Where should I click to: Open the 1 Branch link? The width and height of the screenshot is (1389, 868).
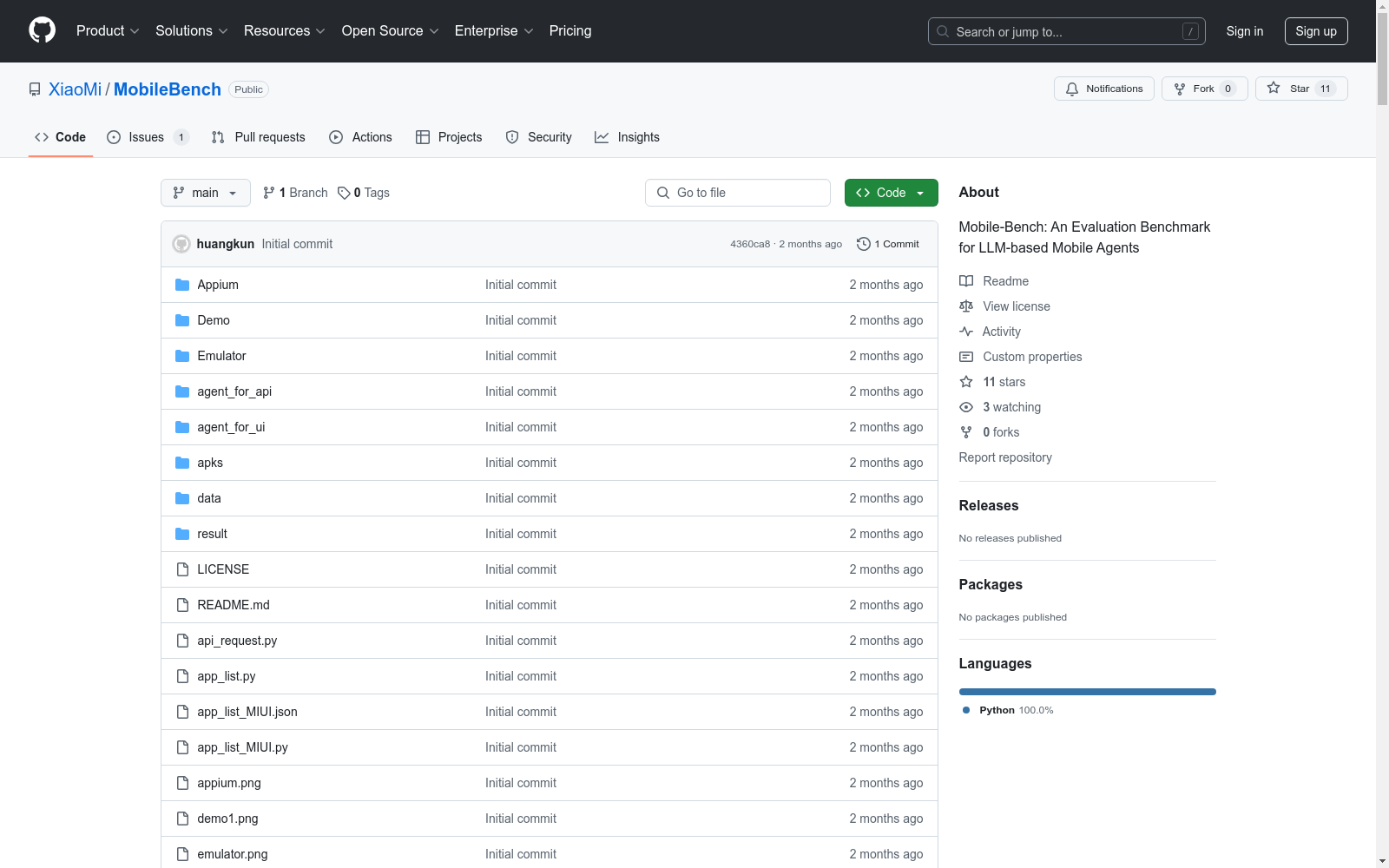[295, 193]
